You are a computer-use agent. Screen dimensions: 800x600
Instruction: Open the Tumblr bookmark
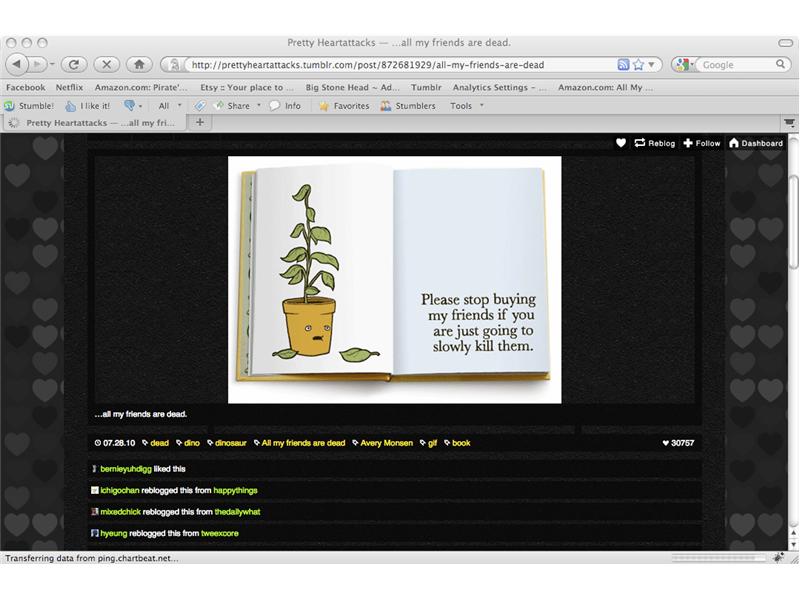point(426,87)
